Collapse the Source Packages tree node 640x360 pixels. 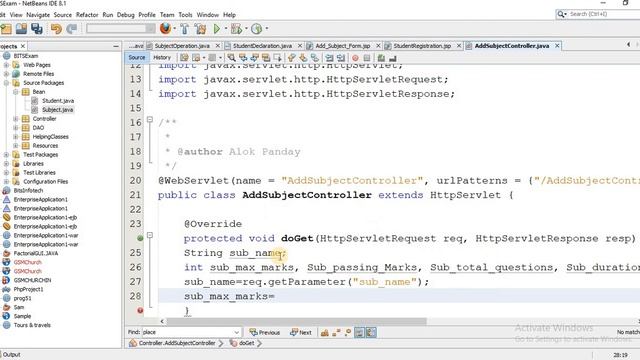(6, 83)
